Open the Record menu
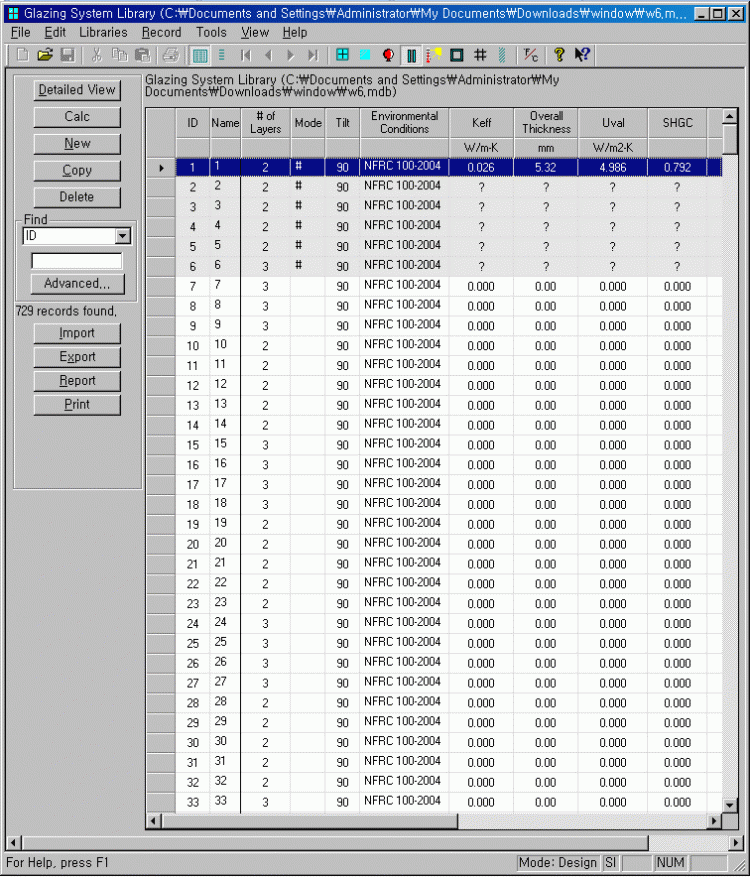This screenshot has height=877, width=750. click(161, 32)
